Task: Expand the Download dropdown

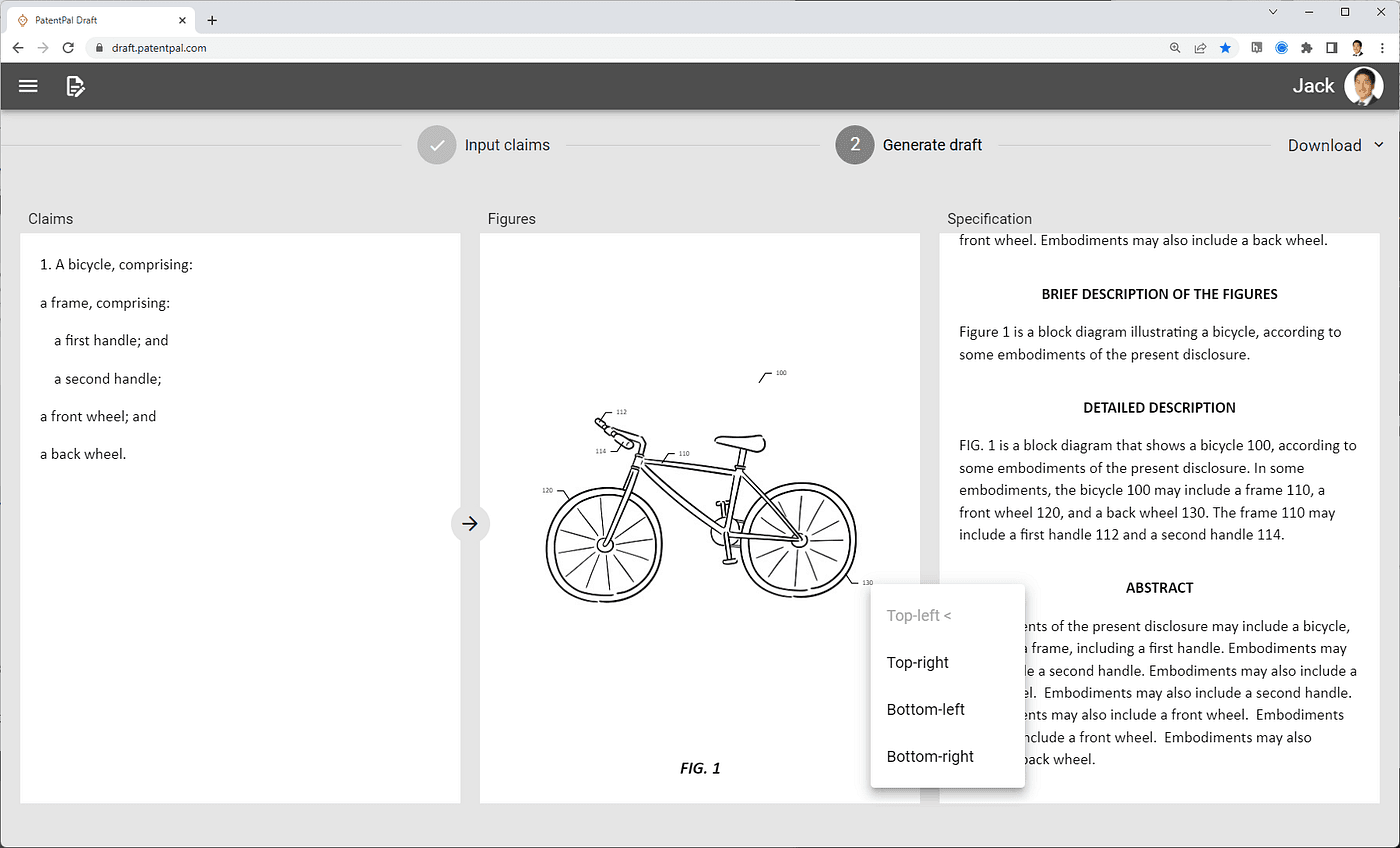Action: tap(1336, 145)
